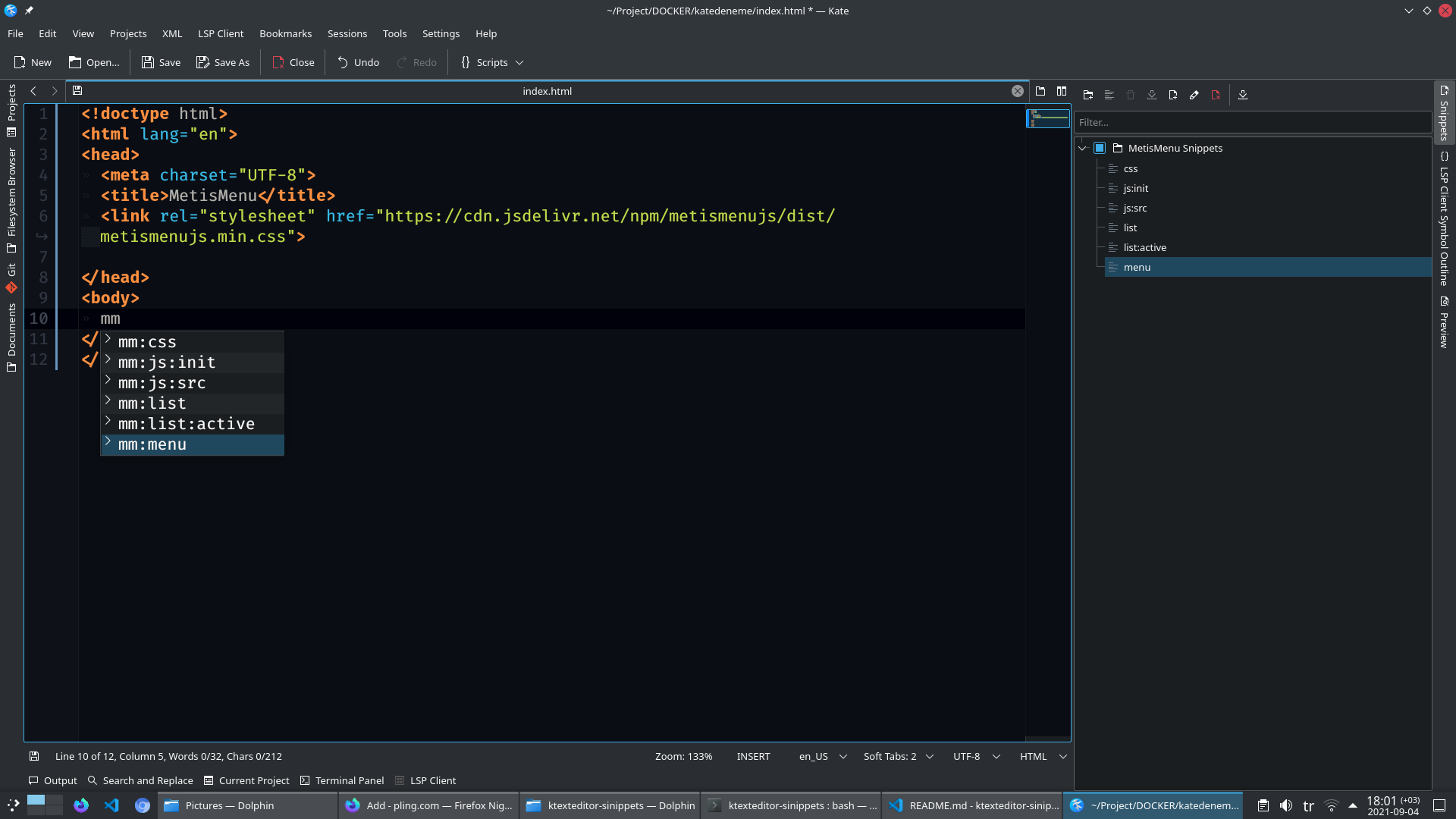Image resolution: width=1456 pixels, height=819 pixels.
Task: Click the document save-state icon beside tab
Action: click(x=77, y=91)
